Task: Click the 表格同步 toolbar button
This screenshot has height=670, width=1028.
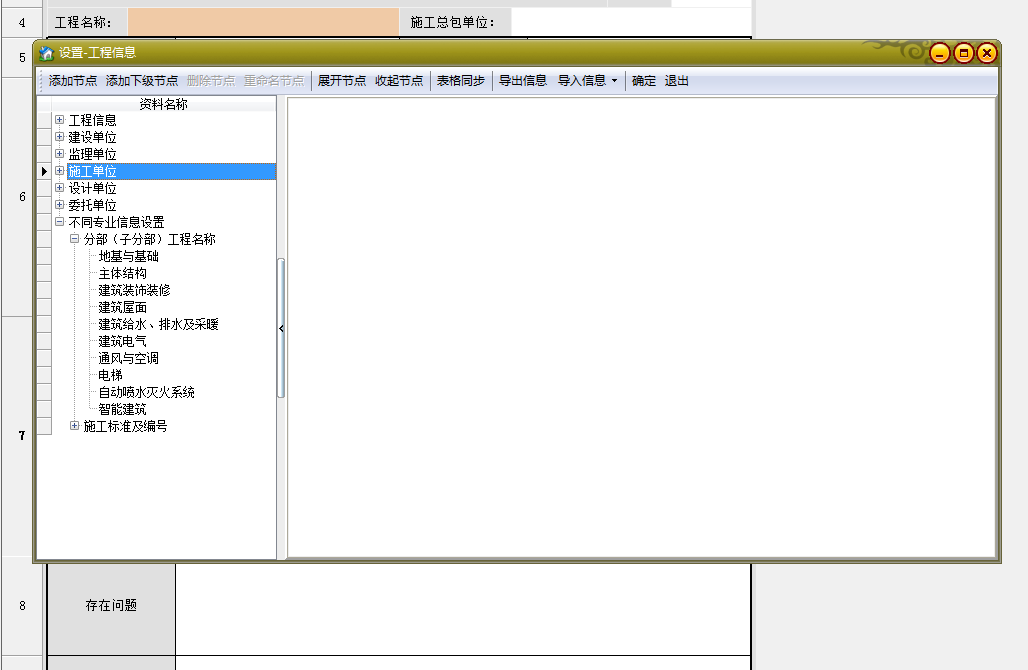Action: point(461,81)
